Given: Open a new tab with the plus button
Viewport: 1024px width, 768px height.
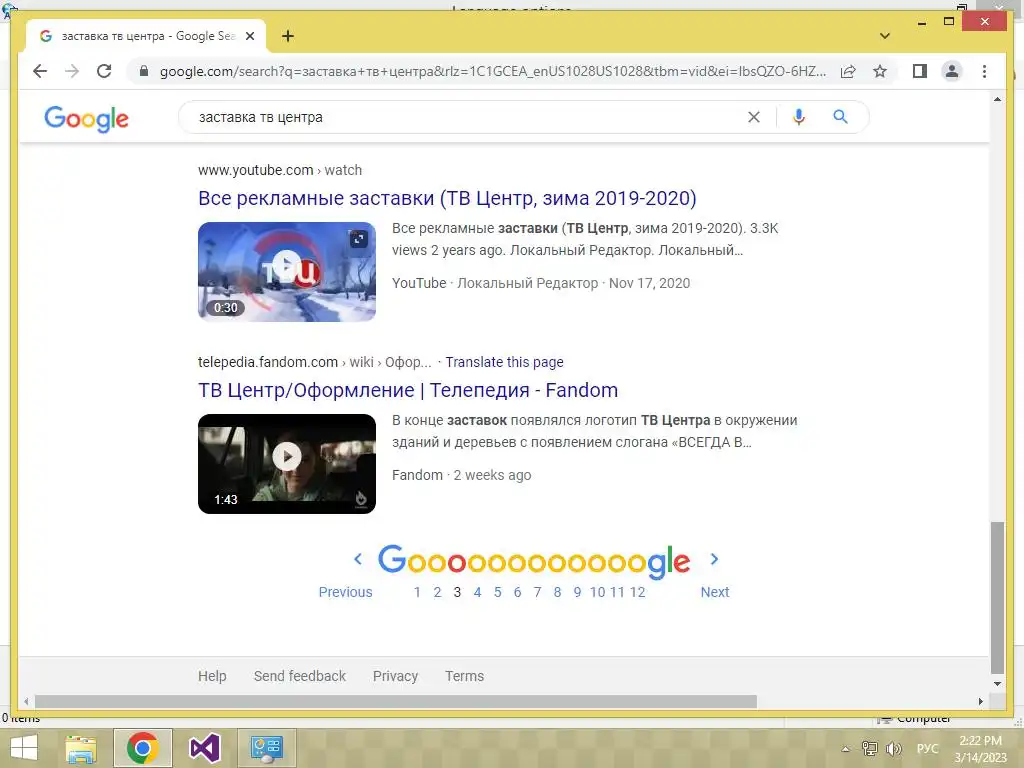Looking at the screenshot, I should [x=288, y=36].
